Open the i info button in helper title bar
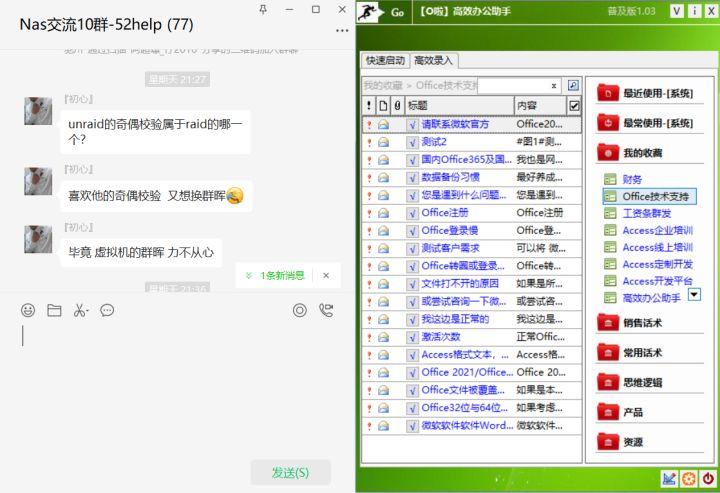Viewport: 720px width, 493px height. (x=694, y=11)
